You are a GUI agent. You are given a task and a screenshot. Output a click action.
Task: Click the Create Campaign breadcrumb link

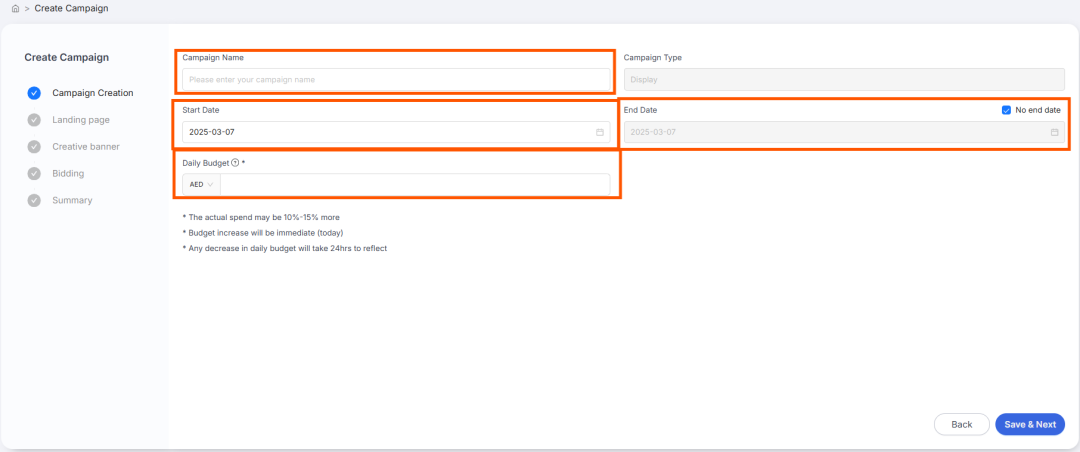pyautogui.click(x=71, y=8)
